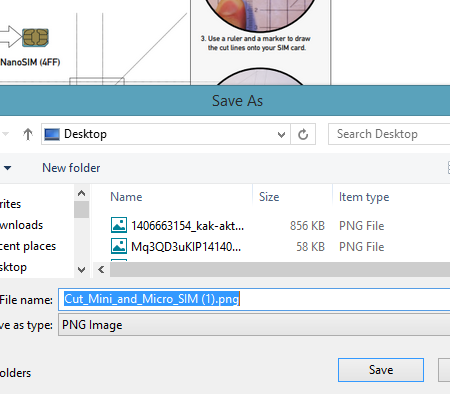
Task: Select the 1406663154_kak-akt PNG file icon
Action: point(119,225)
